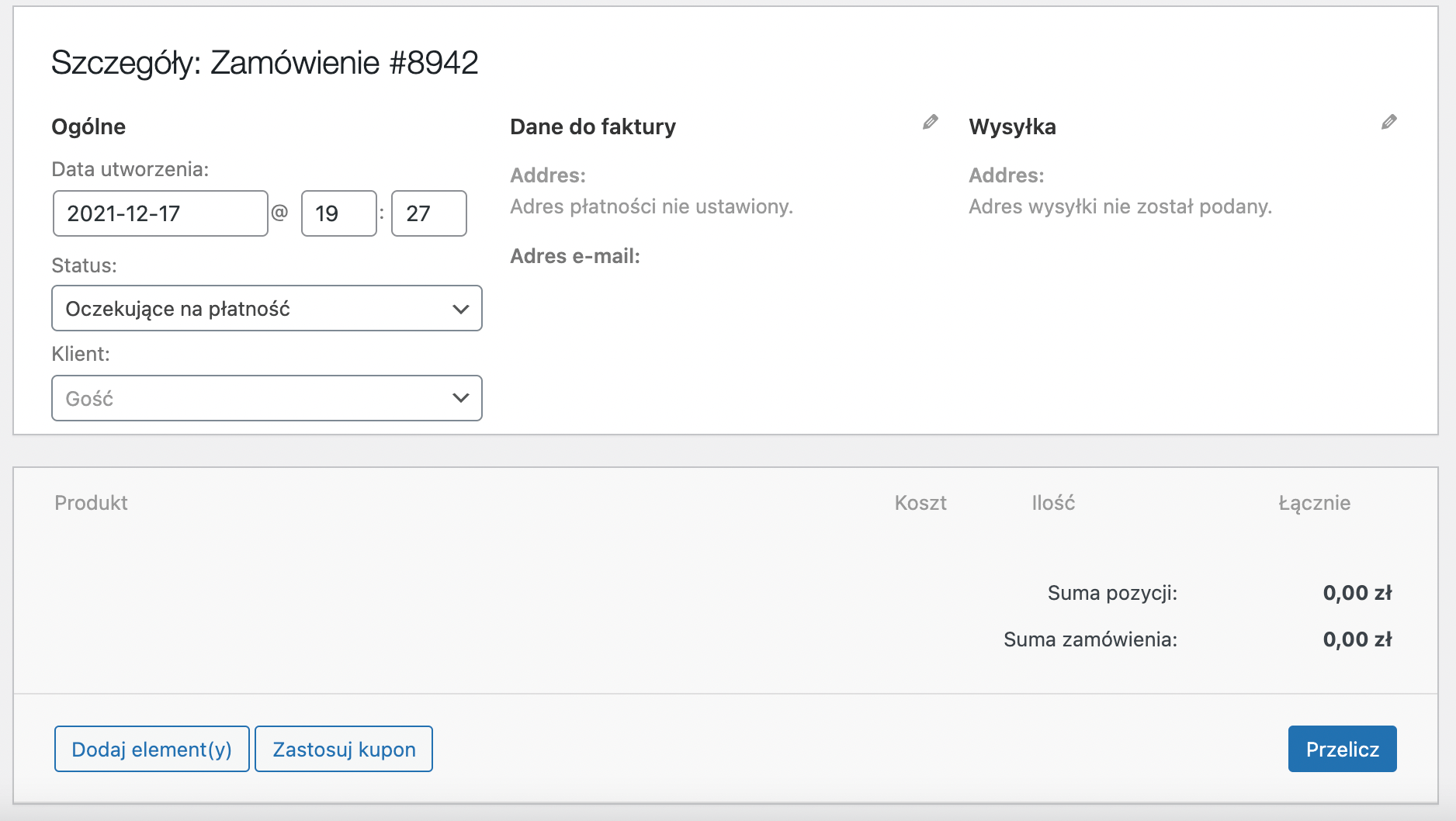Edit shipping address with pencil icon

[x=1388, y=122]
